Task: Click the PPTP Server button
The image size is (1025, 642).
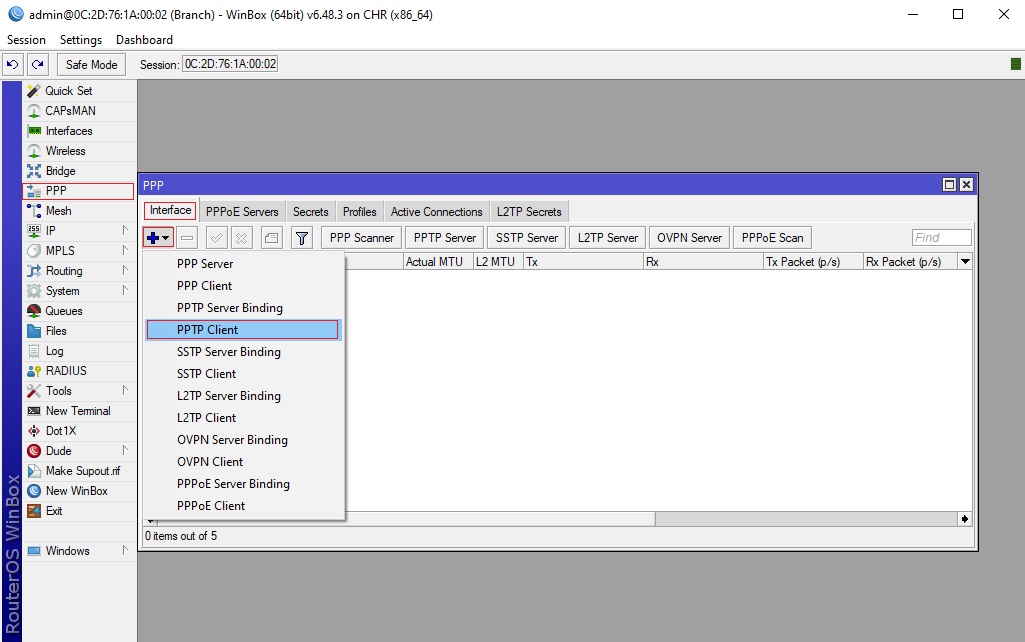Action: [x=445, y=238]
